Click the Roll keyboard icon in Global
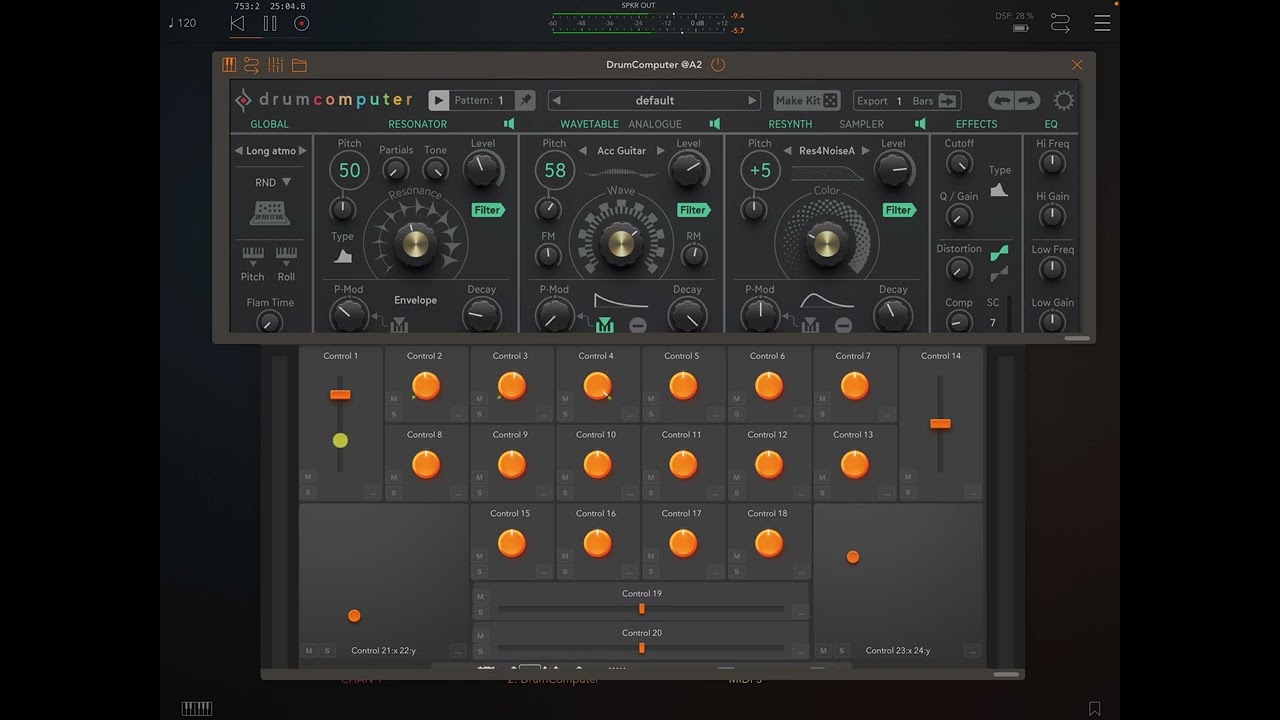 [286, 255]
